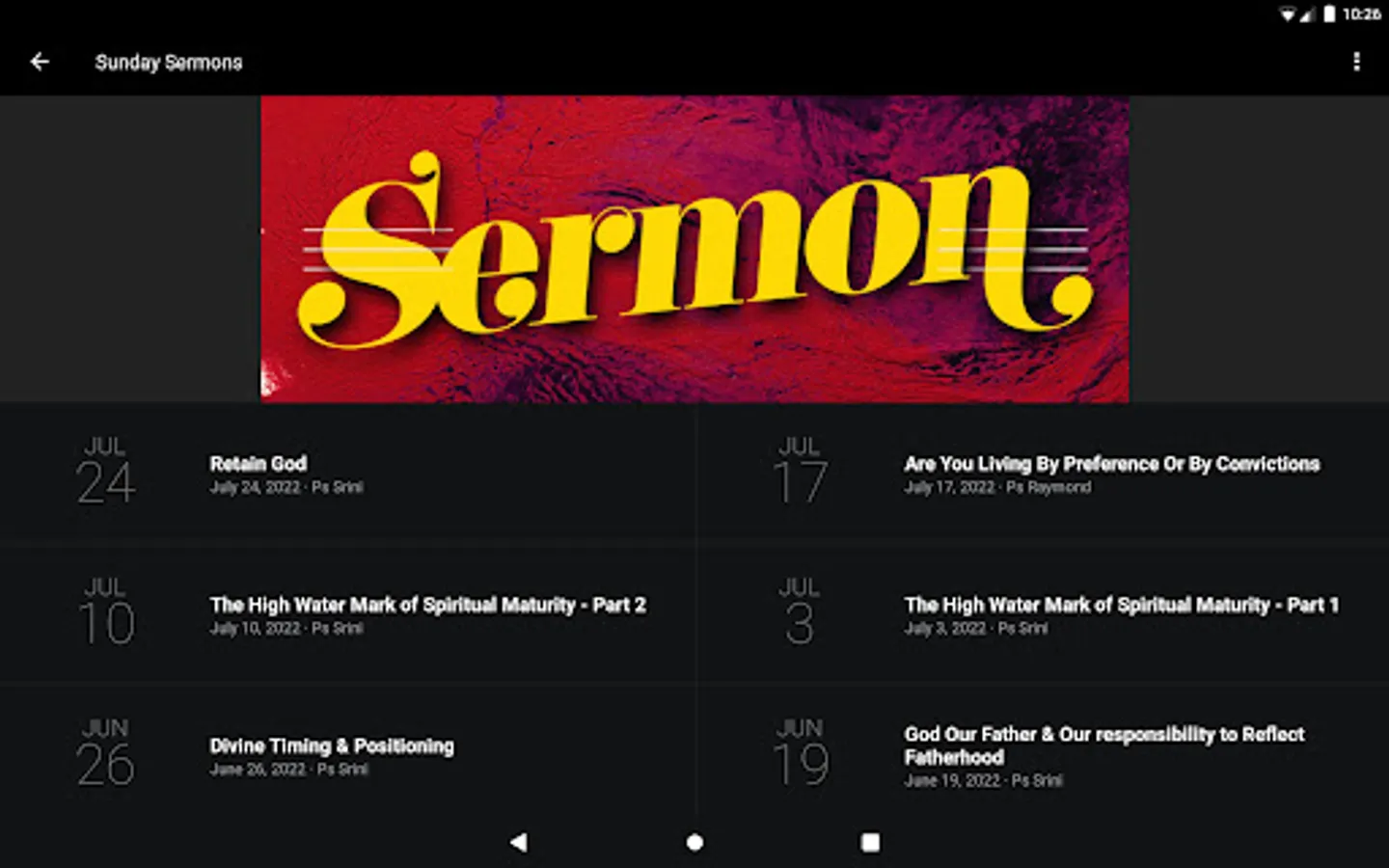This screenshot has width=1389, height=868.
Task: Tap the back arrow icon
Action: click(40, 62)
